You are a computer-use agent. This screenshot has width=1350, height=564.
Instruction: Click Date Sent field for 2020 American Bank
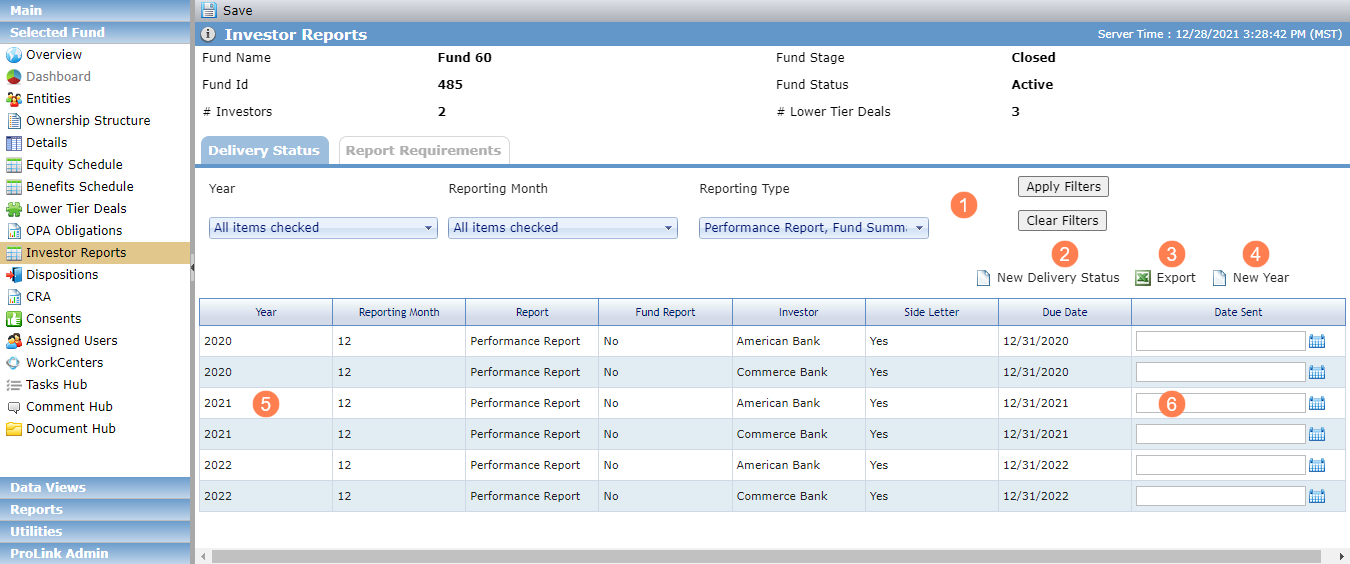[1221, 341]
